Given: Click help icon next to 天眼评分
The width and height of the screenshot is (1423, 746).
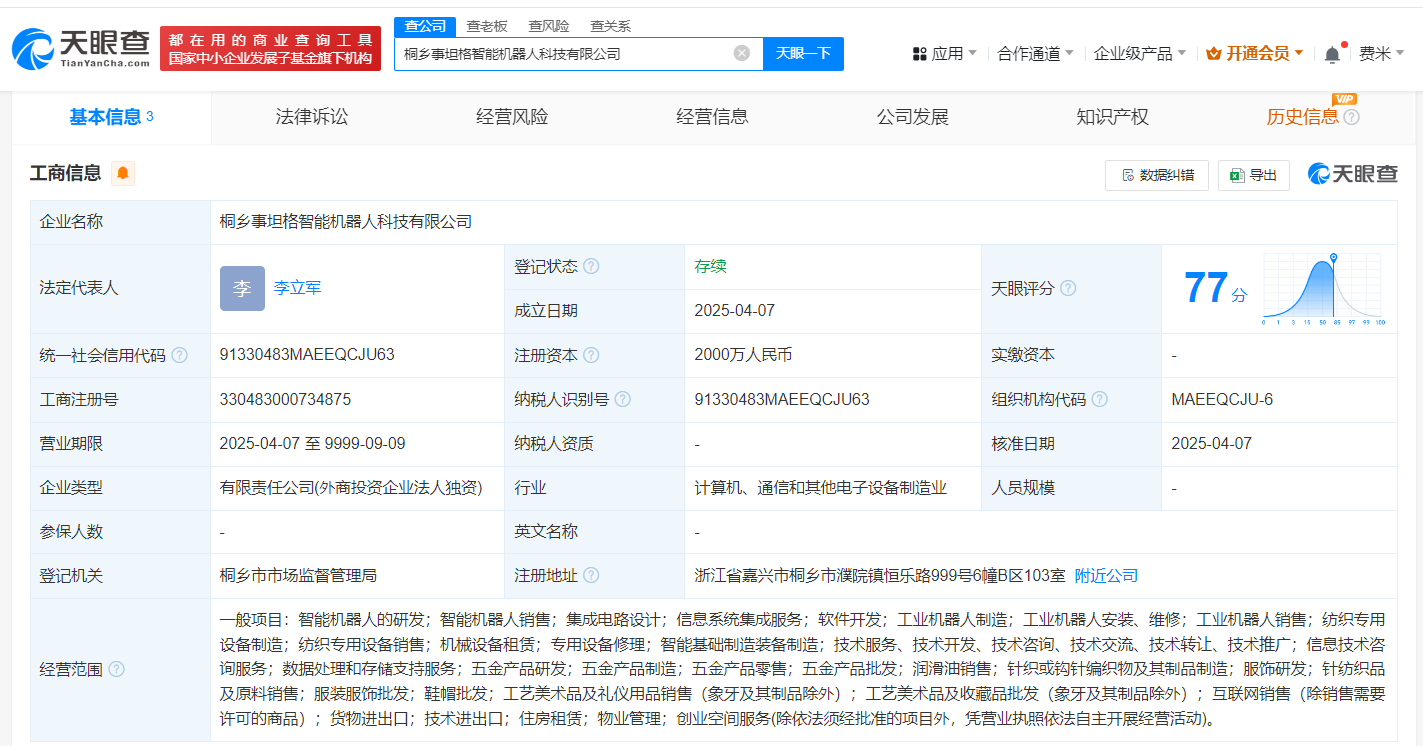Looking at the screenshot, I should [x=1068, y=288].
